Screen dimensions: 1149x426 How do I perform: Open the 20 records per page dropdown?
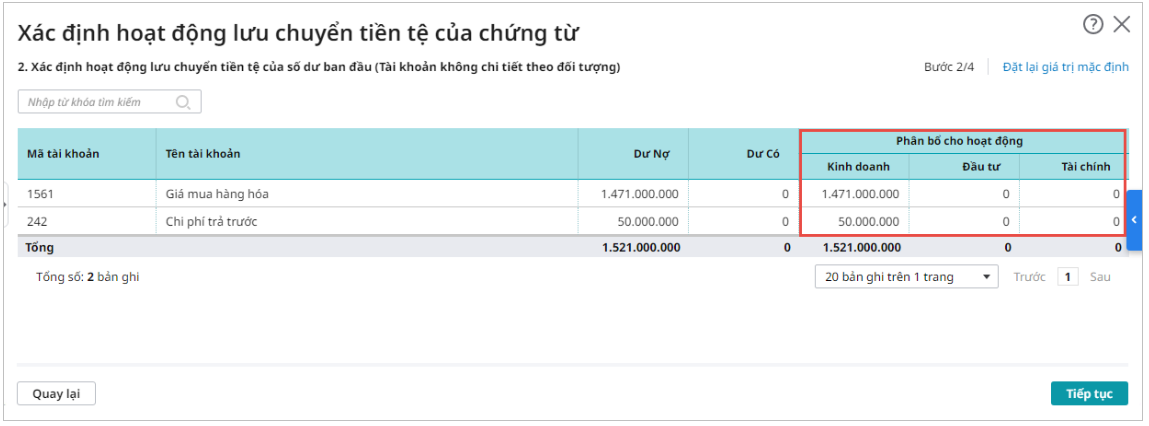tap(906, 277)
